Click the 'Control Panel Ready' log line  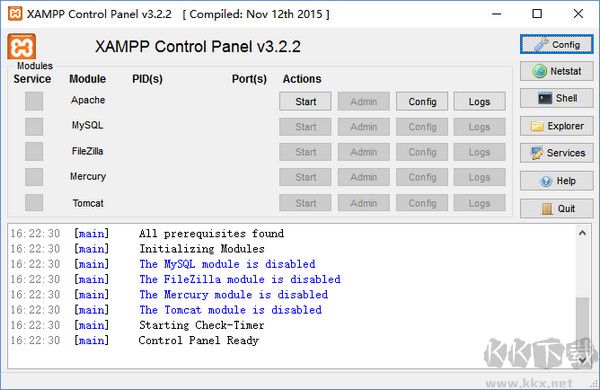tap(199, 340)
